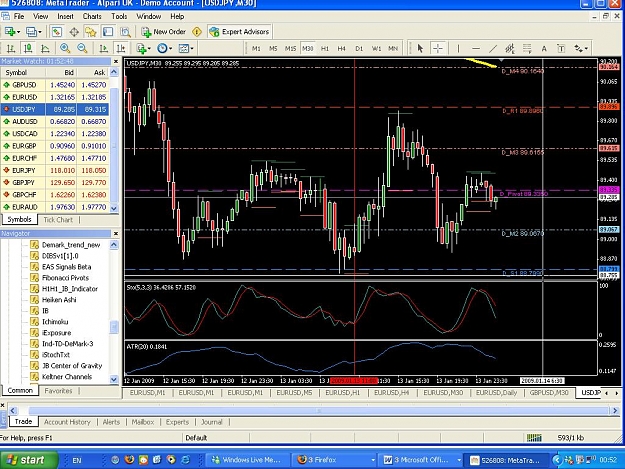Image resolution: width=625 pixels, height=469 pixels.
Task: Open the periods clock dropdown
Action: tap(164, 49)
